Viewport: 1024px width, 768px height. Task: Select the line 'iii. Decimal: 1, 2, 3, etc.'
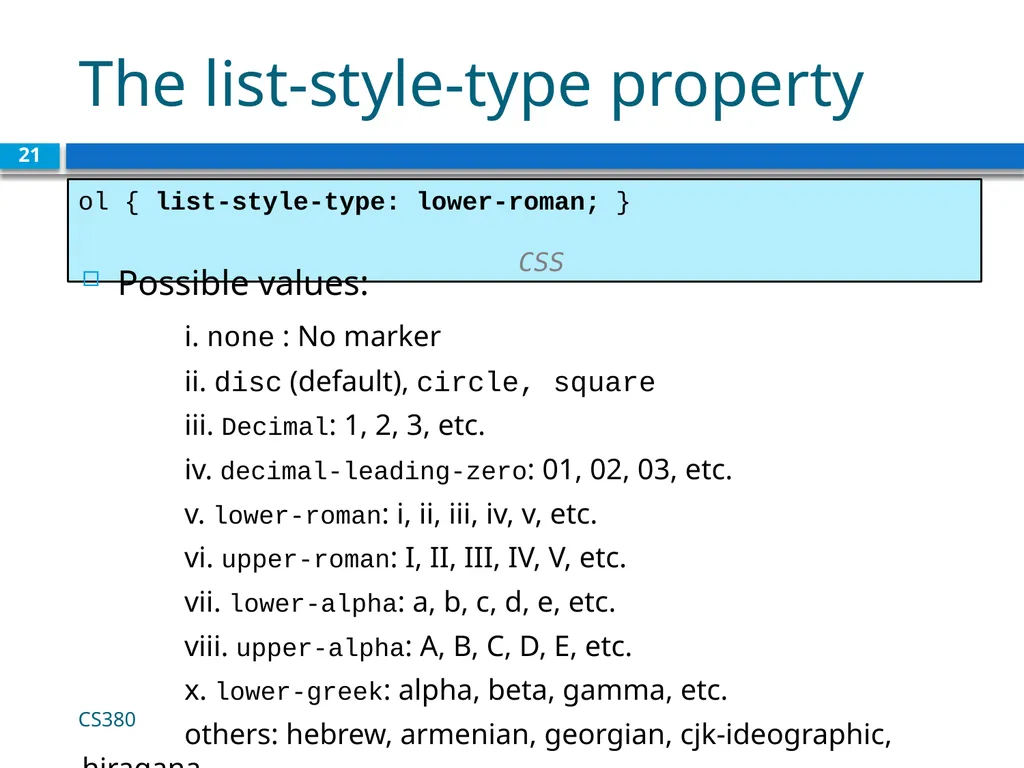[334, 426]
